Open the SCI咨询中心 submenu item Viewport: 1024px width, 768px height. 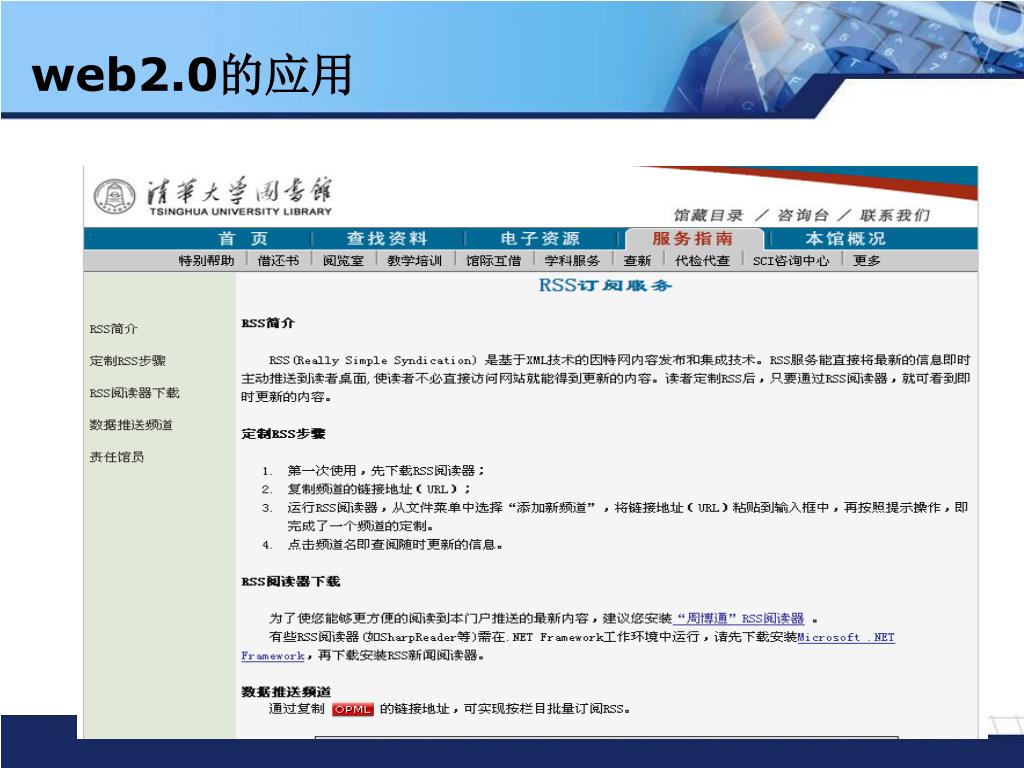(x=791, y=261)
